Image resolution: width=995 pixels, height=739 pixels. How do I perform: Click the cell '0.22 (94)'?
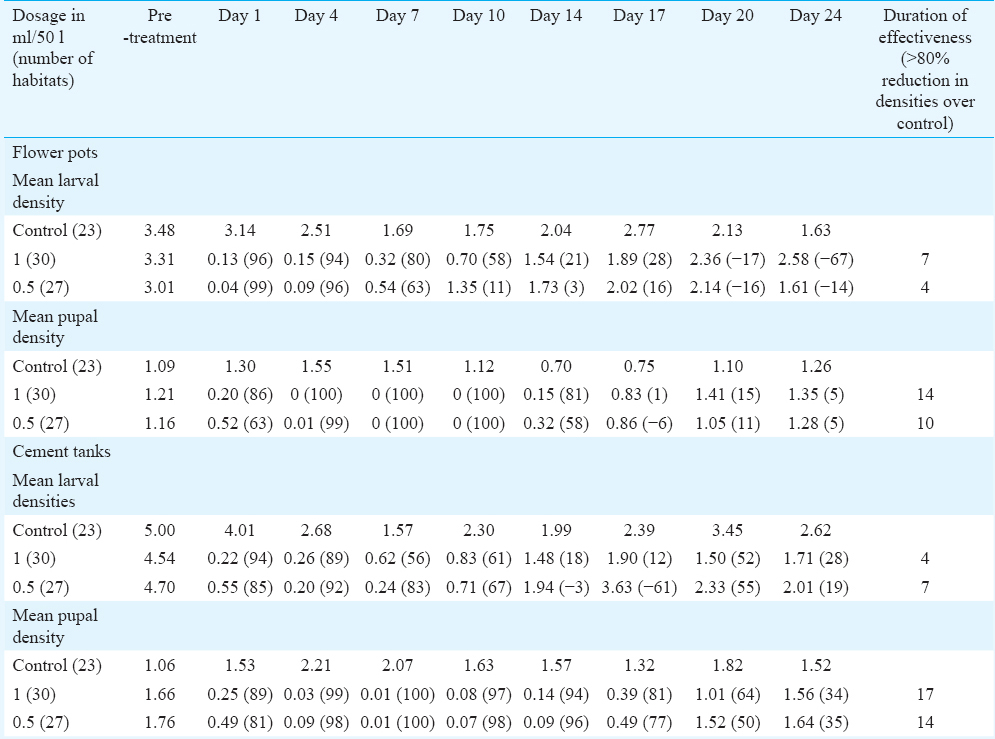(240, 558)
